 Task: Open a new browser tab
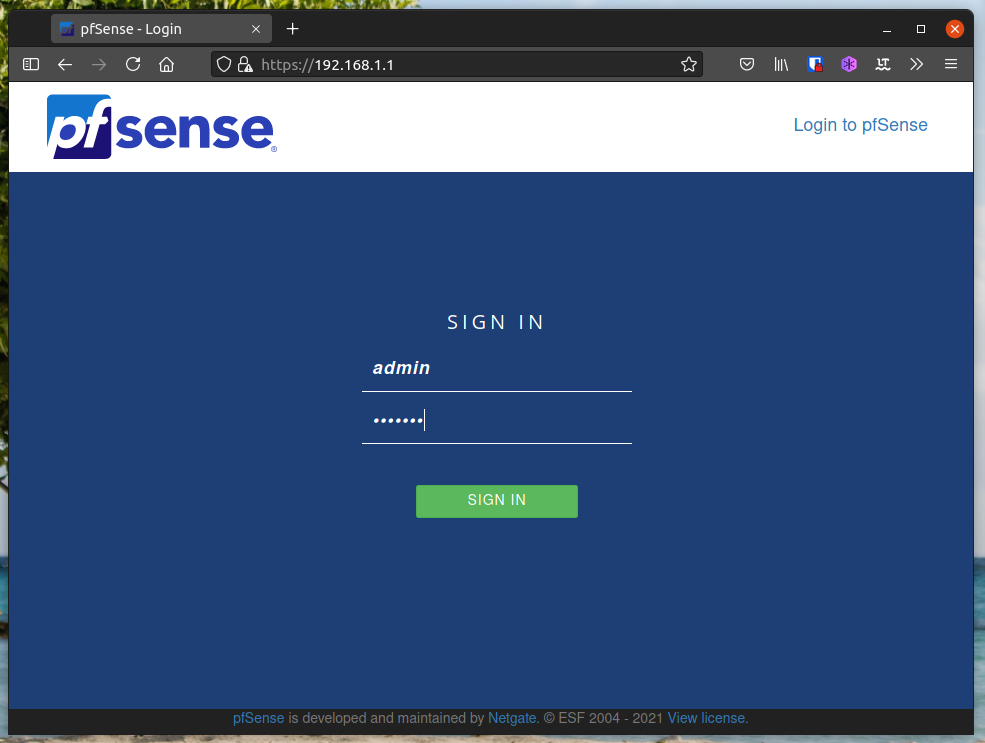292,29
